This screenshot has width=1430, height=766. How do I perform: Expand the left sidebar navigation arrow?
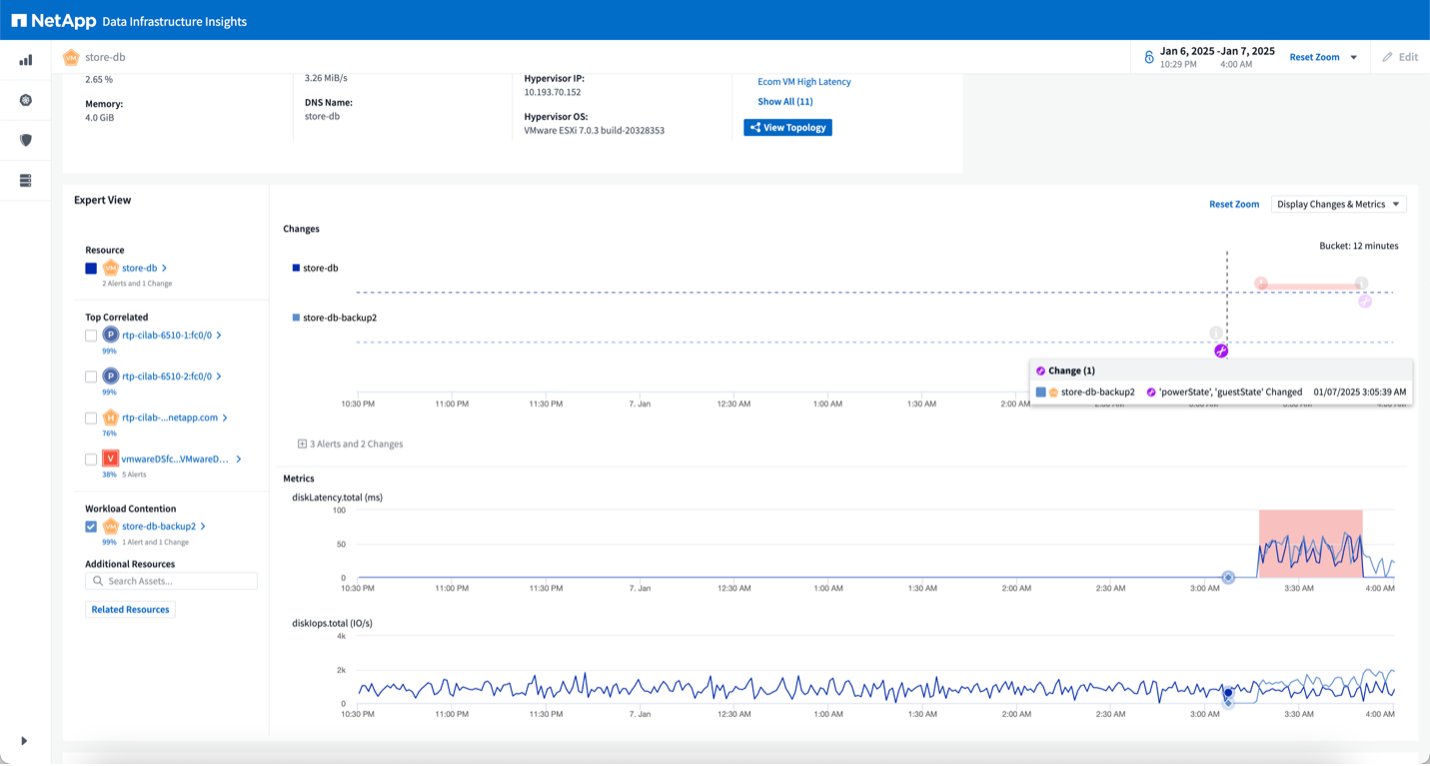[x=24, y=741]
